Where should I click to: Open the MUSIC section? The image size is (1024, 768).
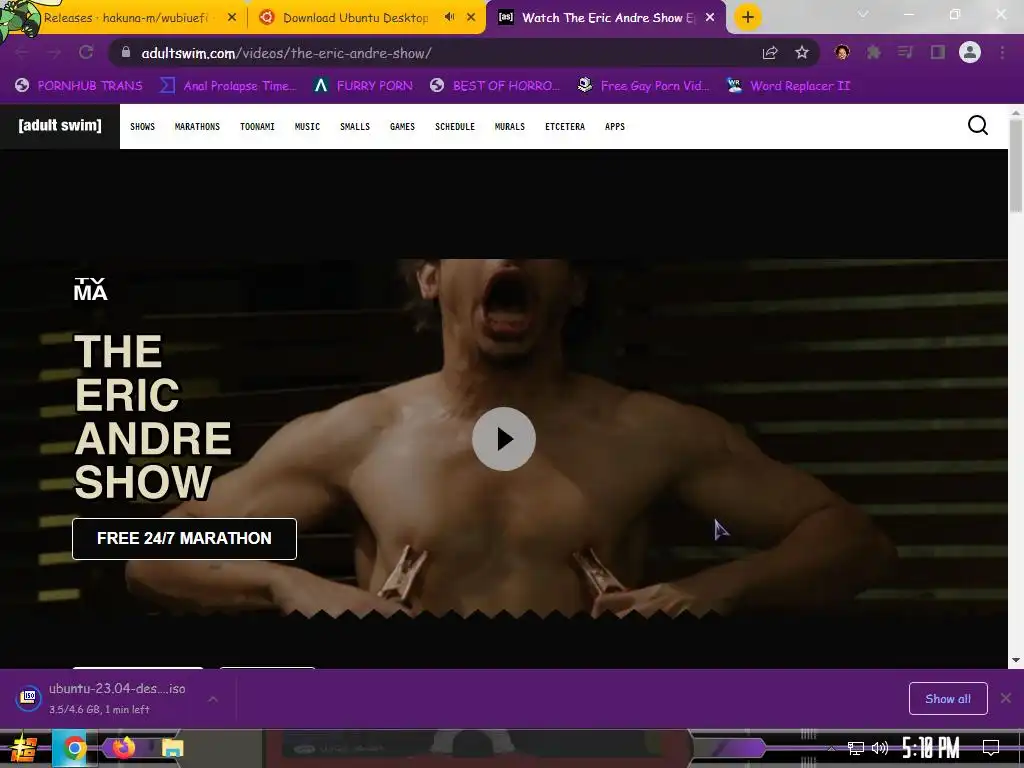(x=308, y=127)
